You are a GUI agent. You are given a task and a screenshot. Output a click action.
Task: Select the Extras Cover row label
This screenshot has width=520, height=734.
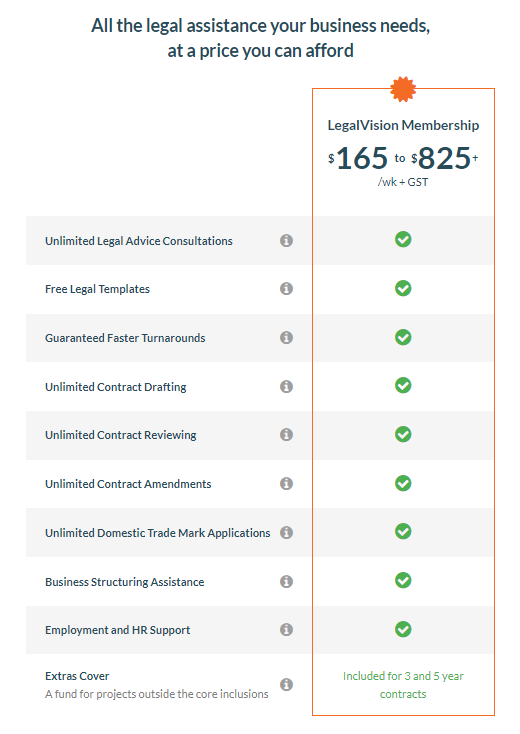tap(77, 676)
